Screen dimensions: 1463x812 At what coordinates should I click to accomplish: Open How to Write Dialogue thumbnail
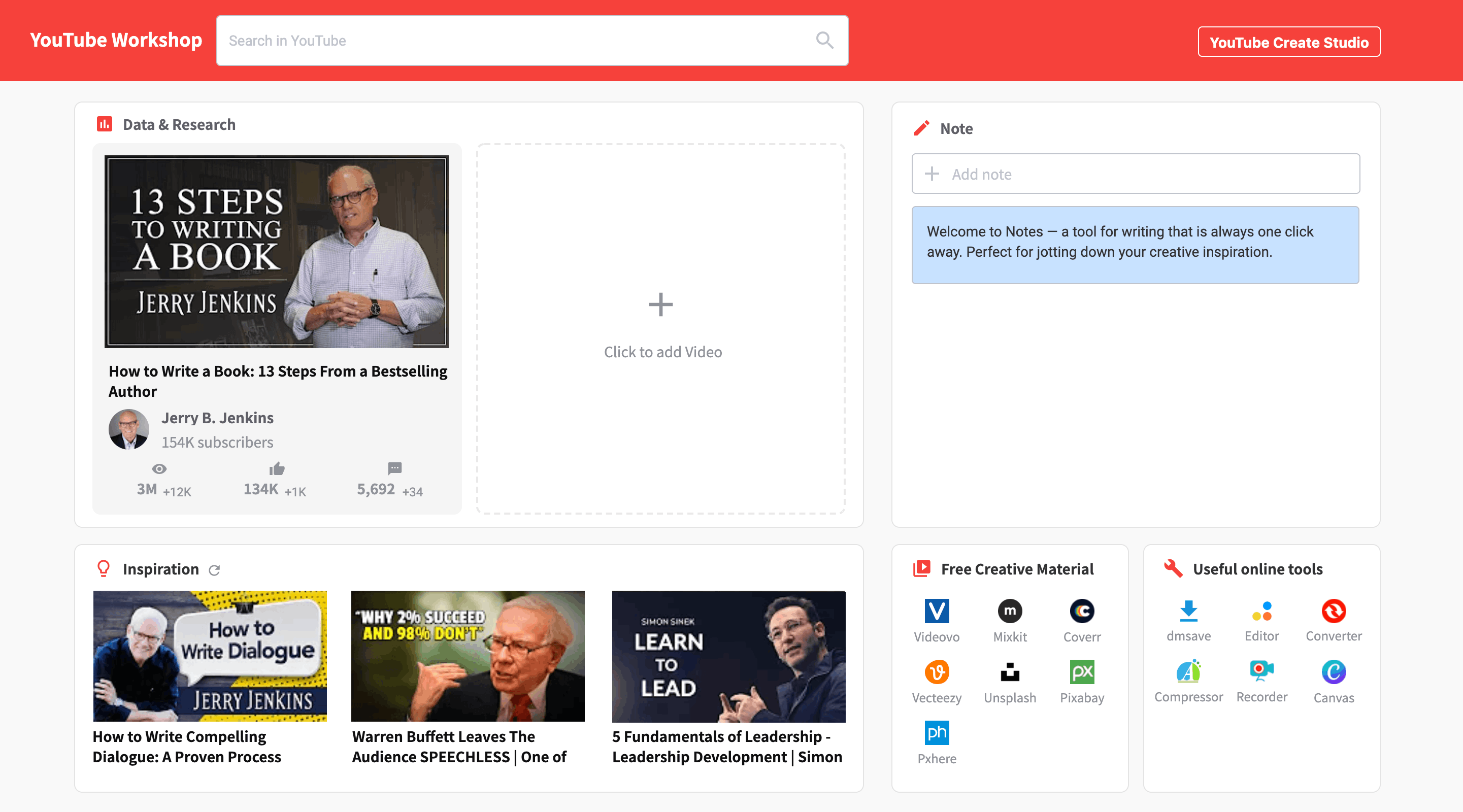210,656
